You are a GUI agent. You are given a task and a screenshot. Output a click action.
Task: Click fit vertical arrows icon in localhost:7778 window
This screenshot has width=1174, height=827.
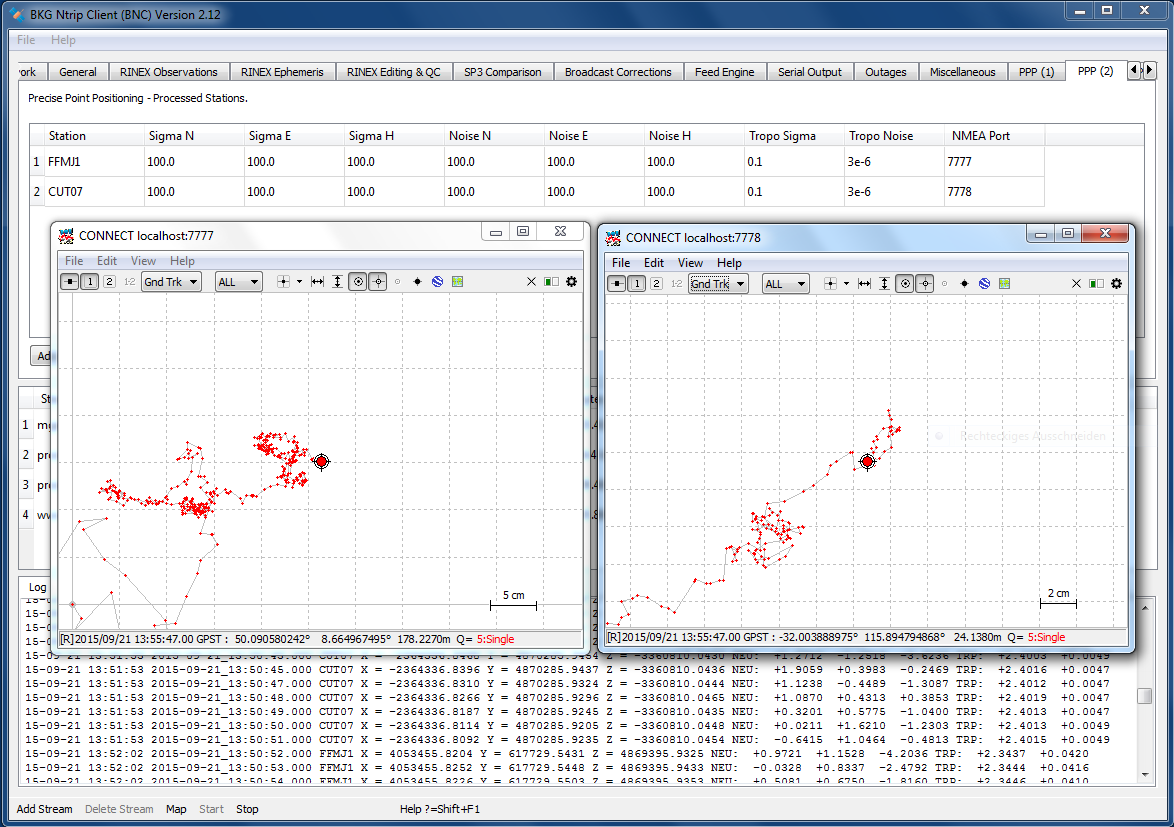click(884, 284)
